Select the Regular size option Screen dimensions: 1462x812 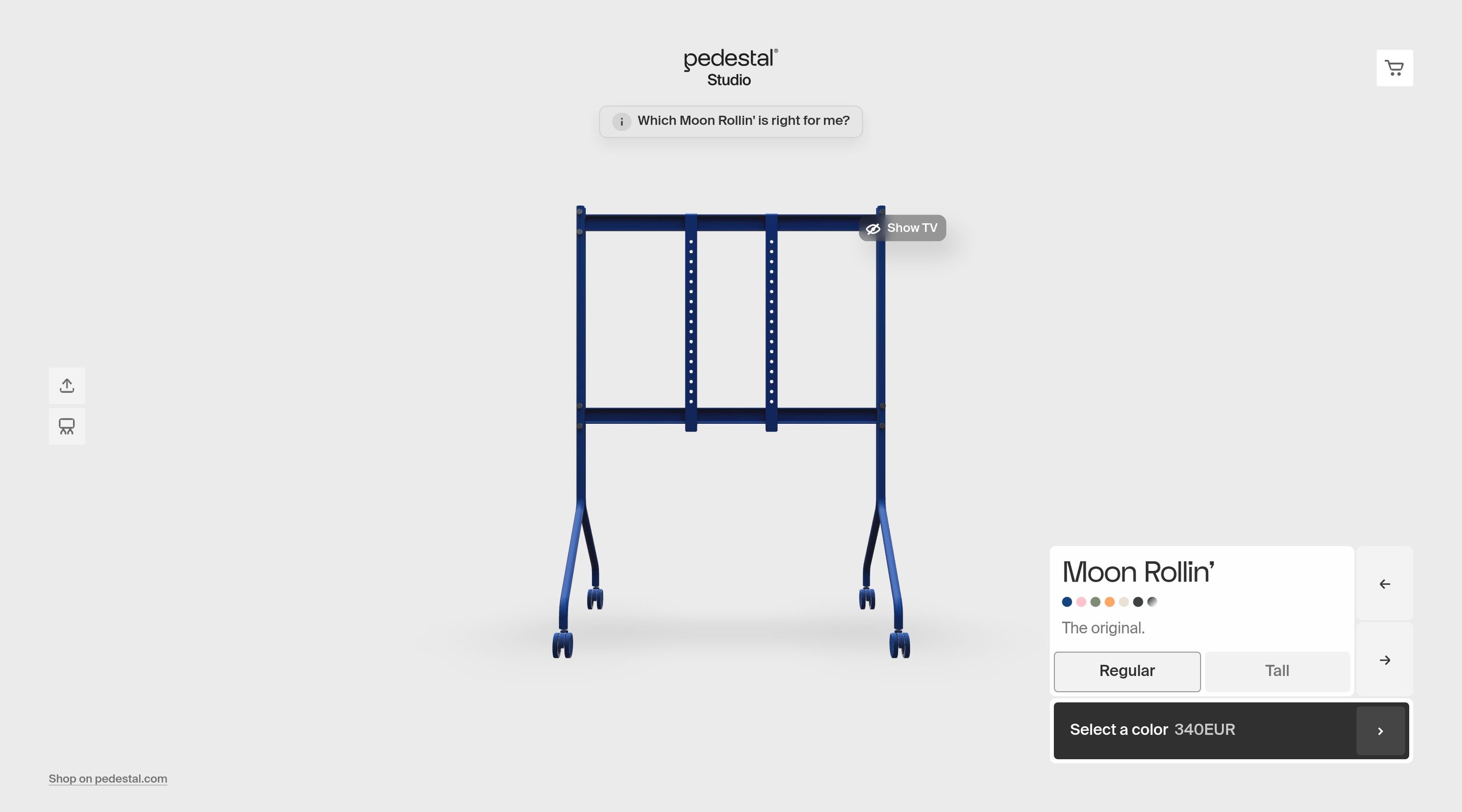coord(1126,671)
